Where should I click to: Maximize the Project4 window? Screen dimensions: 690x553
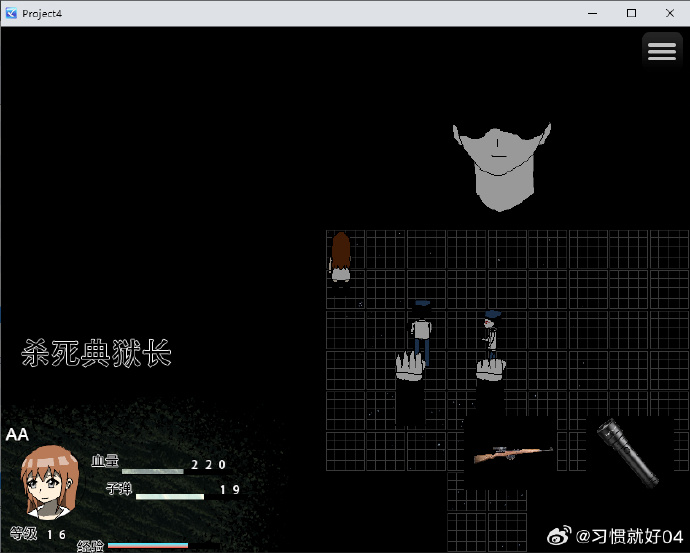point(631,13)
